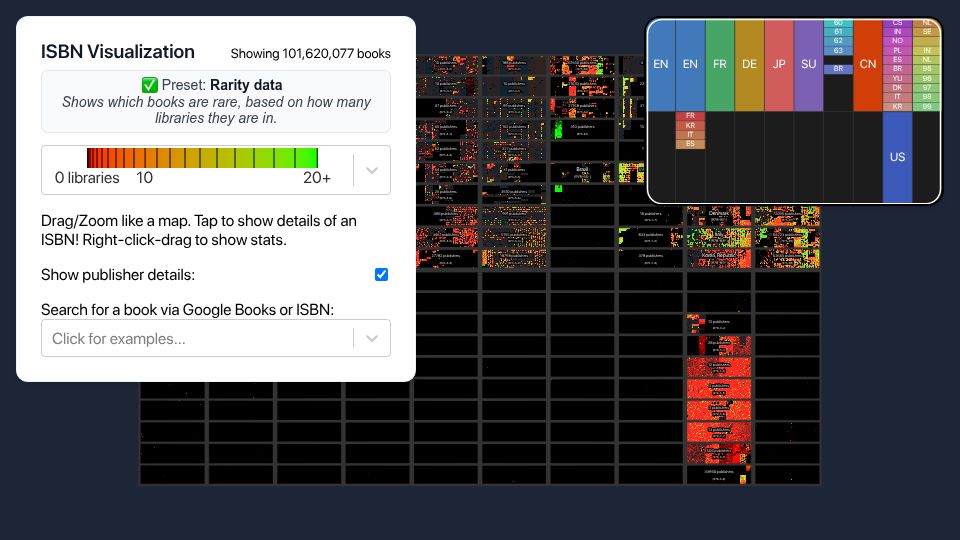Screen dimensions: 960x540
Task: Expand the book search examples chevron
Action: pyautogui.click(x=372, y=338)
